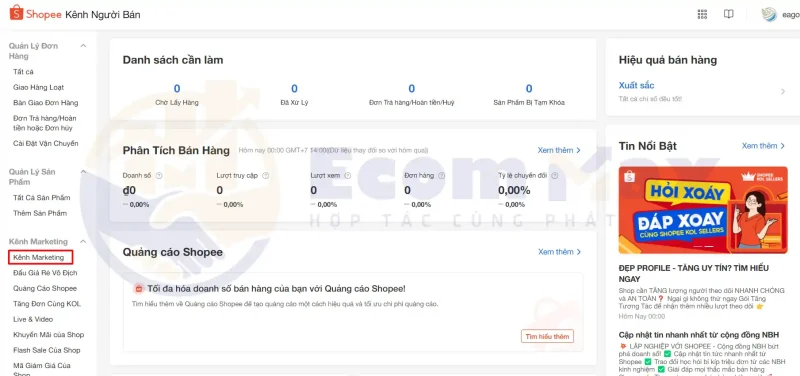Click Xem thêm in Quảng cáo Shopee
Image resolution: width=800 pixels, height=376 pixels.
tap(559, 252)
